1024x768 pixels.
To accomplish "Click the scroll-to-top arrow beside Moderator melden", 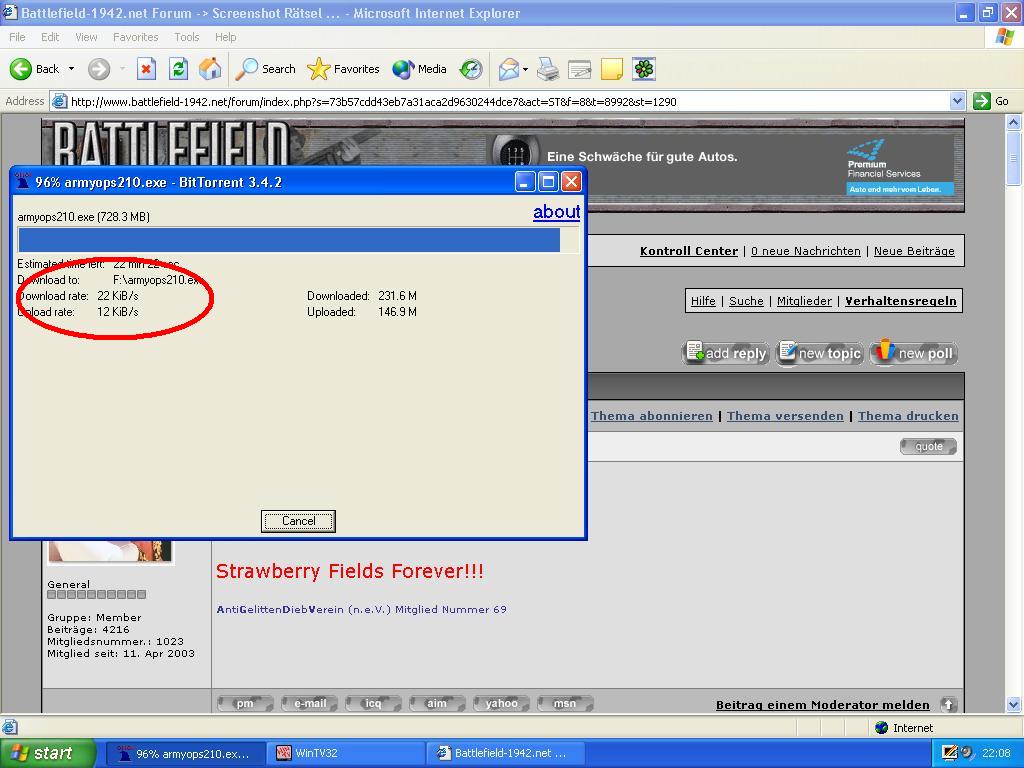I will pos(948,704).
